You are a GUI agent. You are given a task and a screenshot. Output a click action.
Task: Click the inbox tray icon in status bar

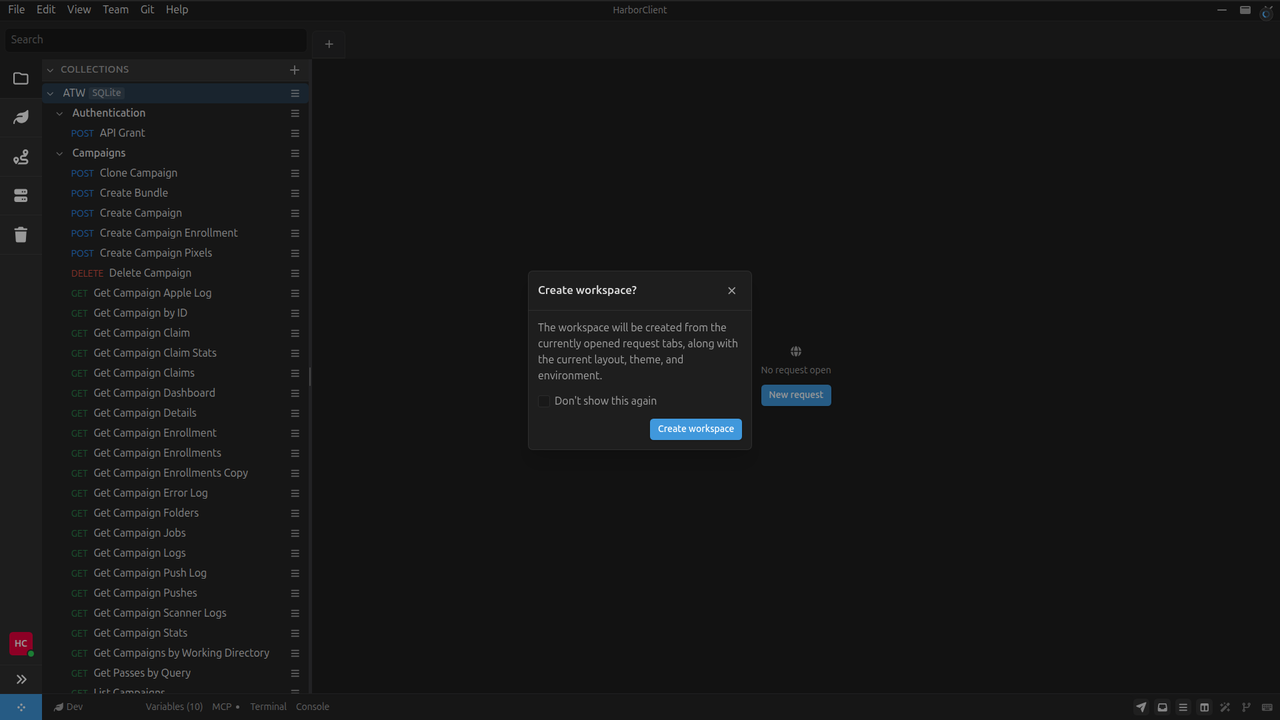coord(1162,707)
